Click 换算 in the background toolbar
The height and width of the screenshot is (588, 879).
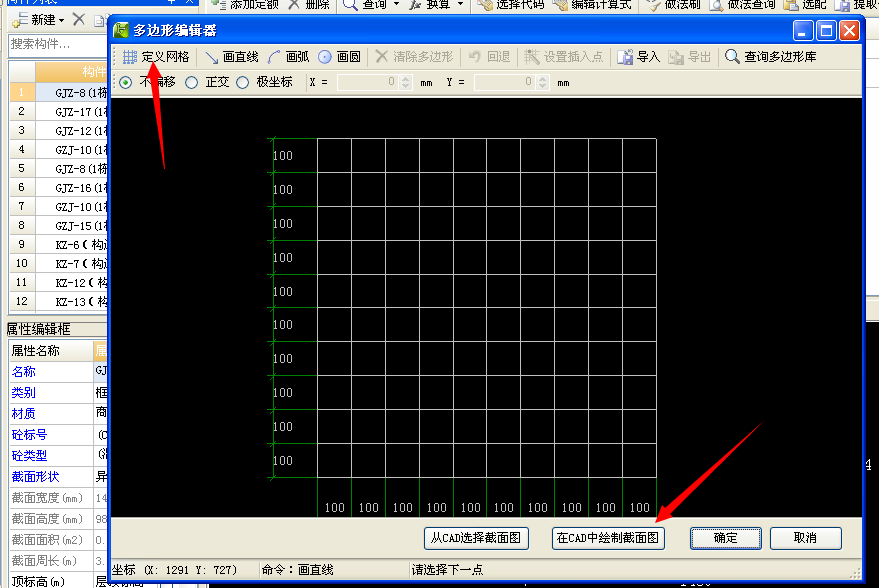(x=429, y=4)
